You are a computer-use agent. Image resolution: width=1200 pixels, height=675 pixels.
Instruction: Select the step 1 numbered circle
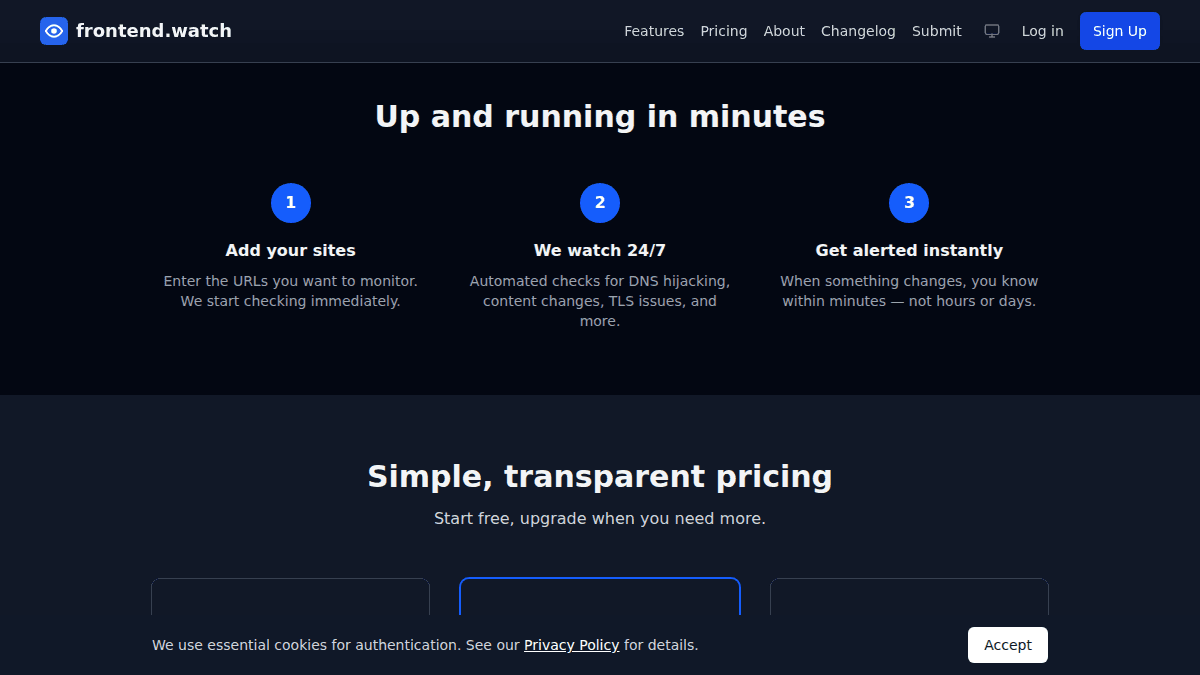291,203
